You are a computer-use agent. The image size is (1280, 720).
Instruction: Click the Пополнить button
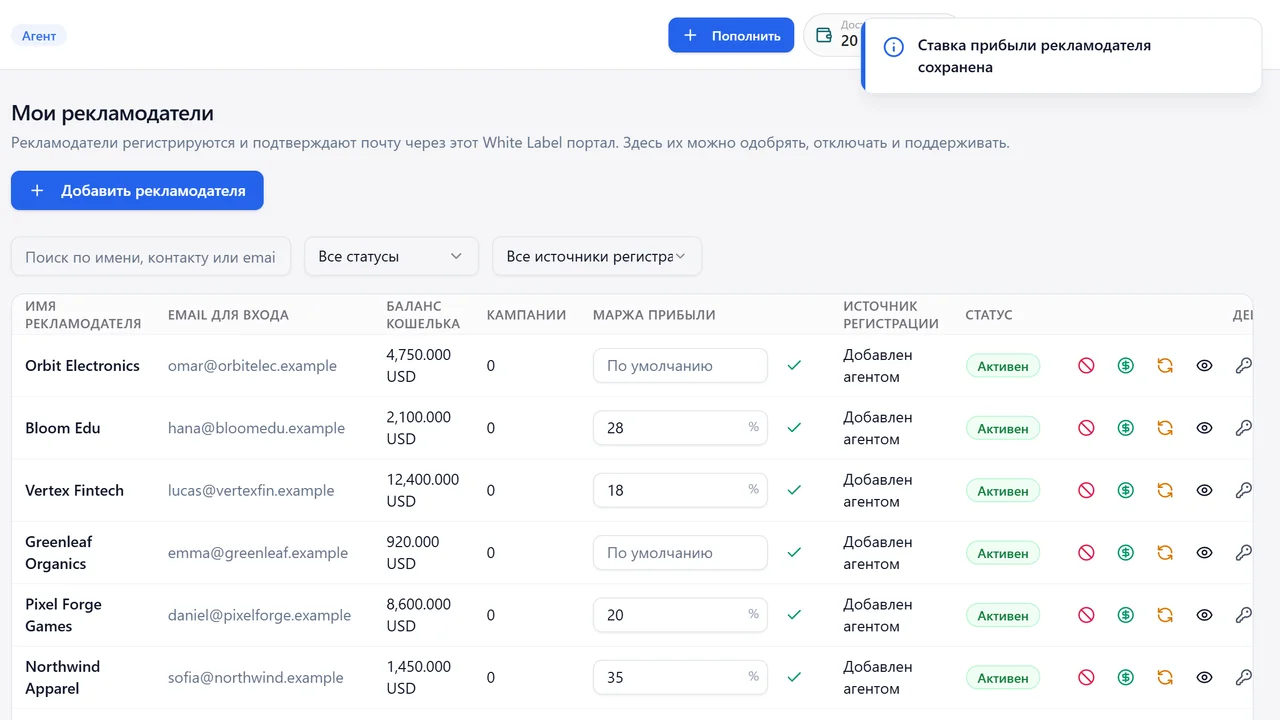(x=731, y=35)
